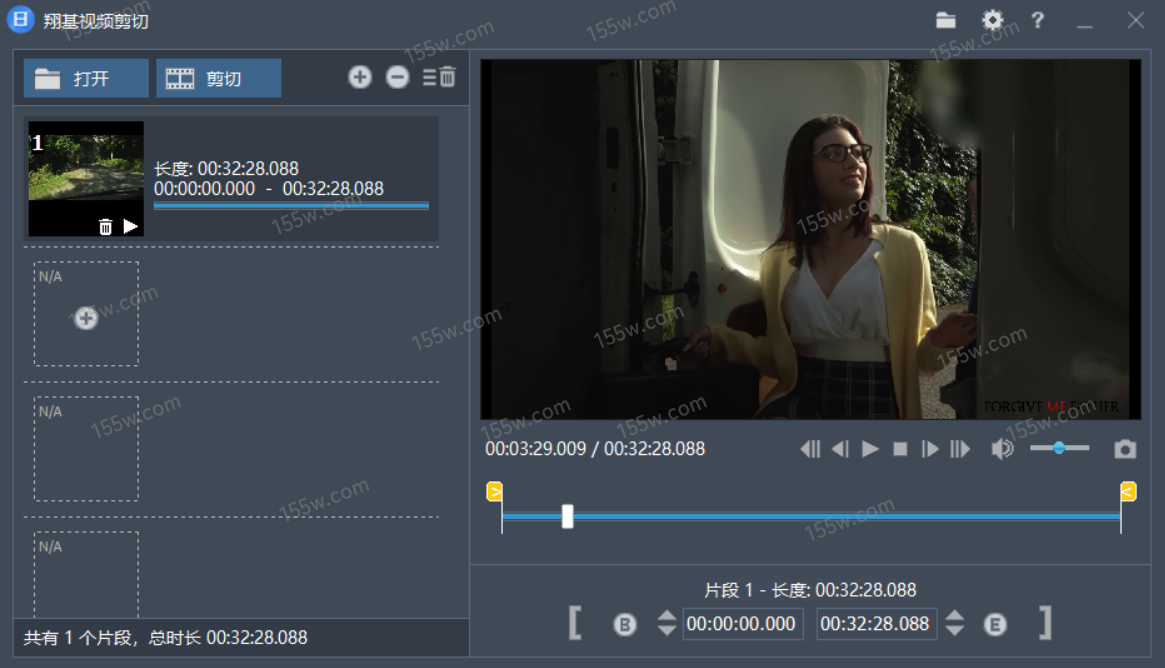Jump to segment beginning with B button

tap(625, 625)
